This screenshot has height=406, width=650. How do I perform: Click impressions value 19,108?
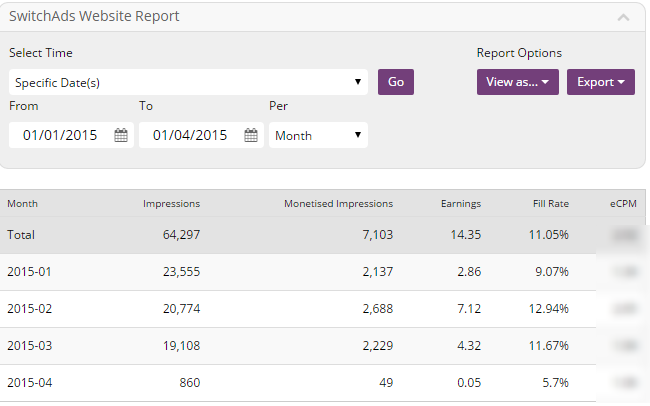pyautogui.click(x=181, y=345)
